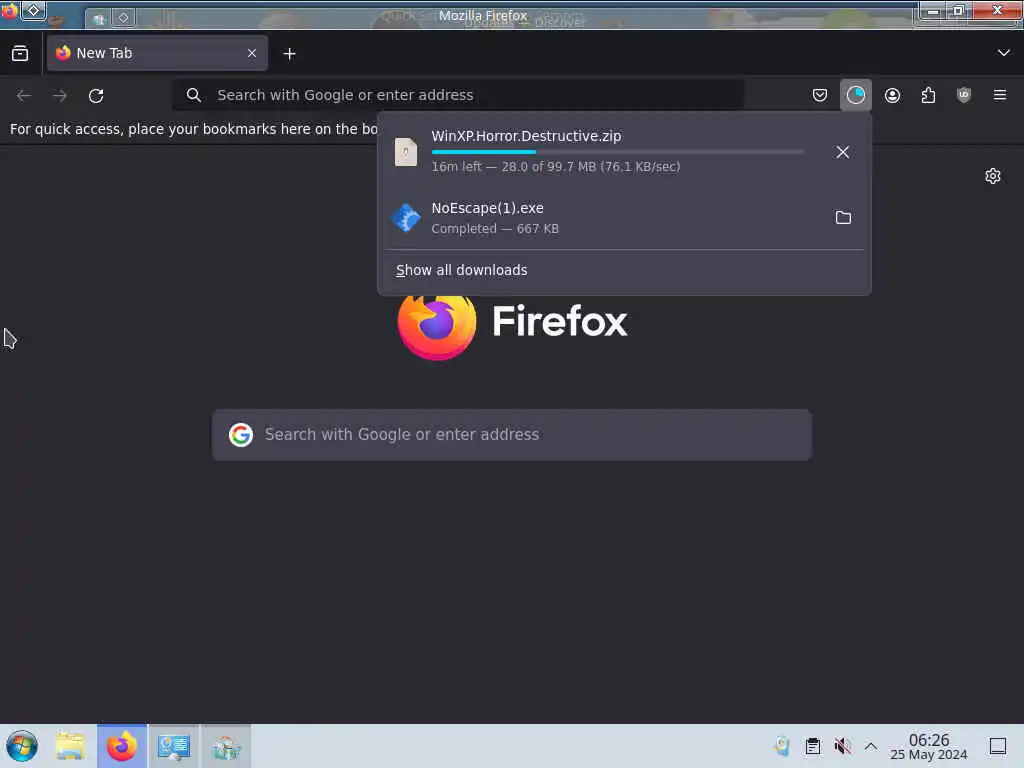Image resolution: width=1024 pixels, height=768 pixels.
Task: Open the clipboard tray icon
Action: pyautogui.click(x=812, y=746)
